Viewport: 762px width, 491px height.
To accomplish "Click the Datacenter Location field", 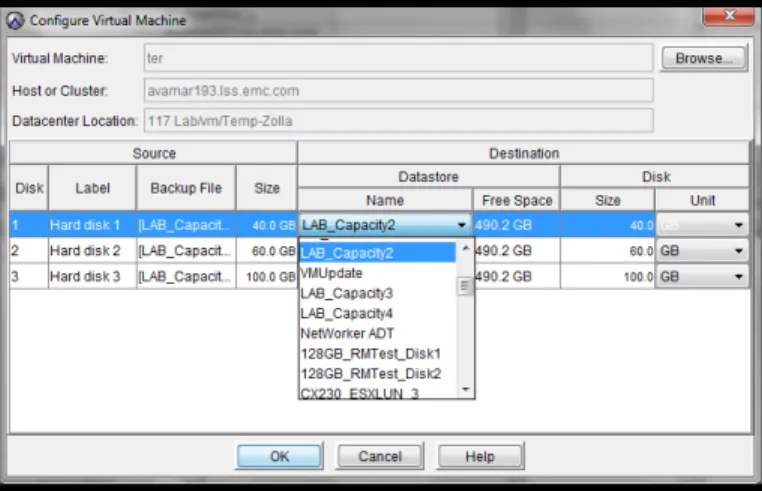I will (x=398, y=121).
